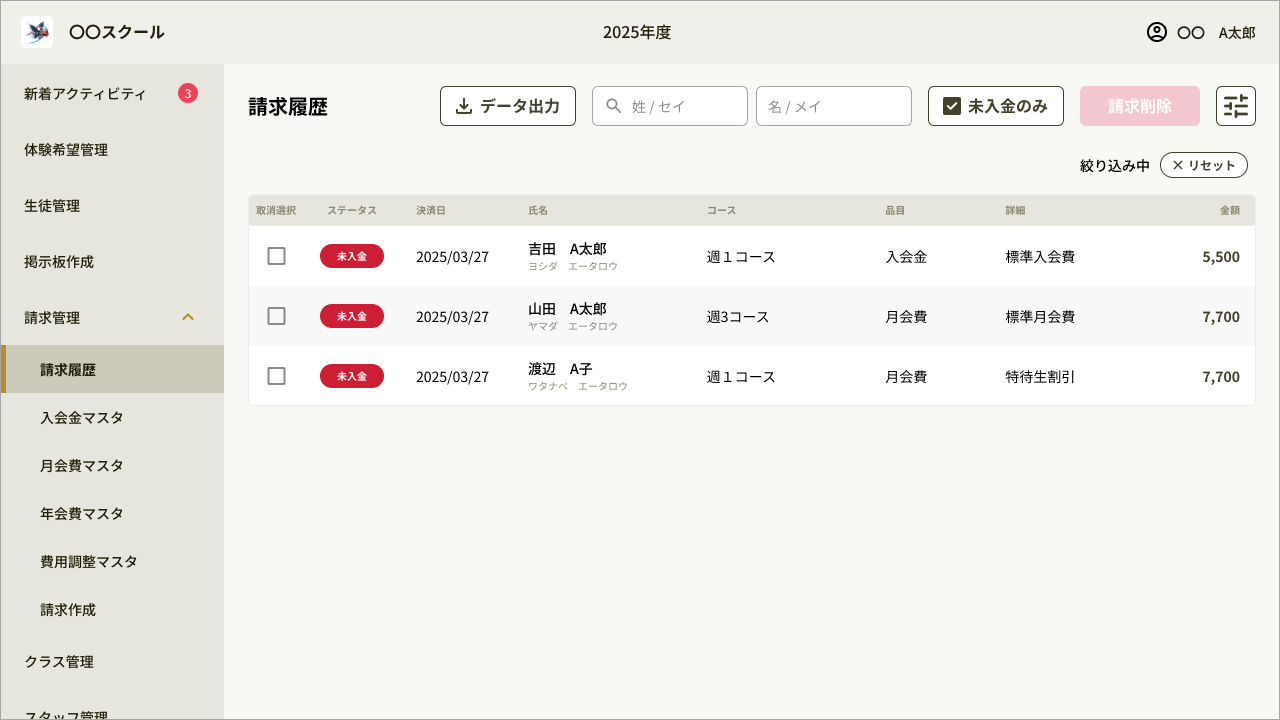Screen dimensions: 1280x720
Task: Check the row checkbox for 吉田 A太郎
Action: click(x=277, y=256)
